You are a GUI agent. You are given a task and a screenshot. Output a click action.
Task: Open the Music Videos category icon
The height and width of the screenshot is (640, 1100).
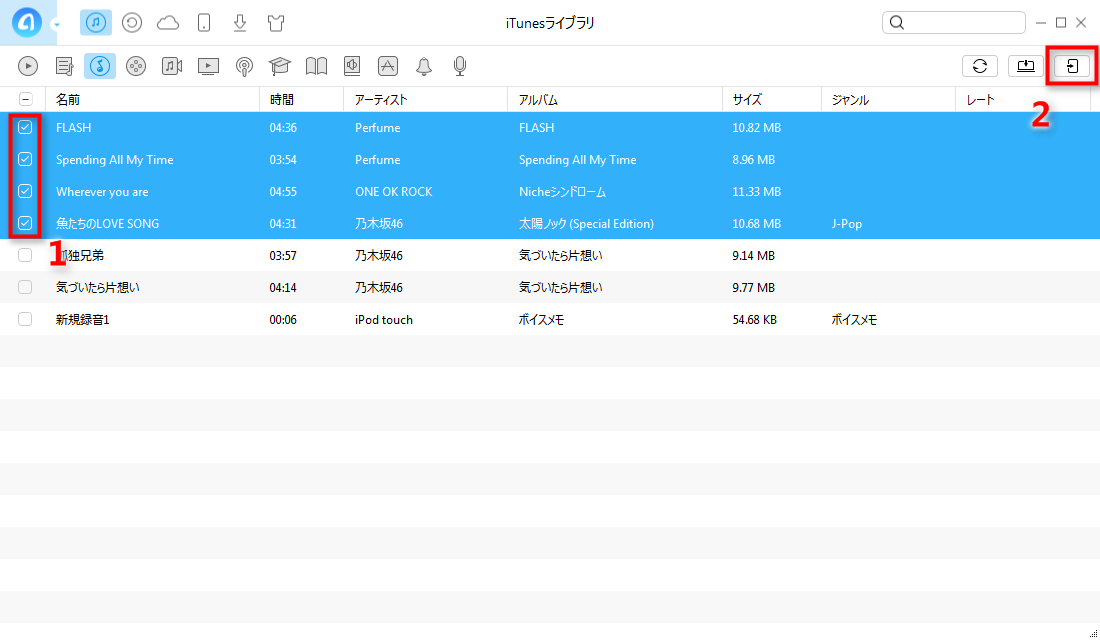(x=172, y=66)
